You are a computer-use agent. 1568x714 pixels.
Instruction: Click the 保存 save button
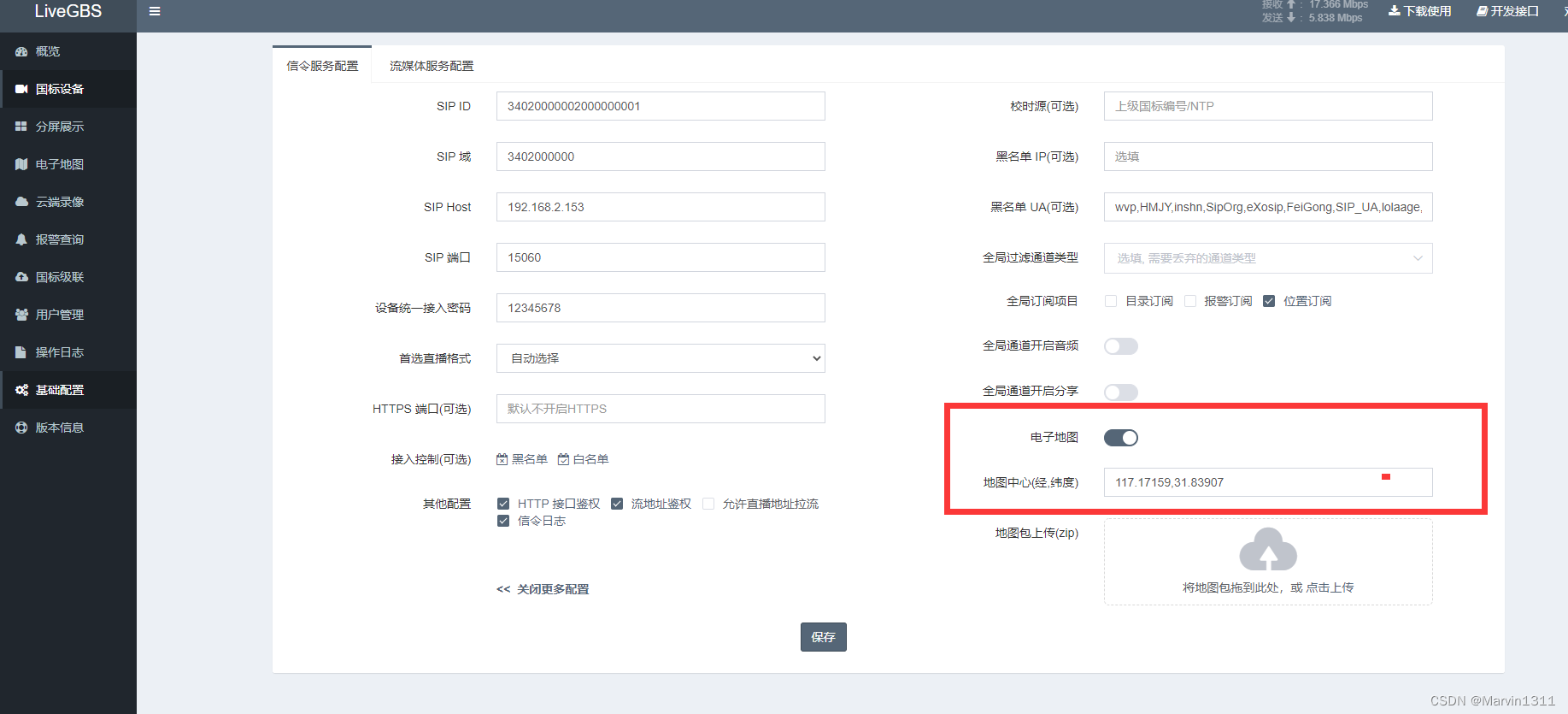[x=823, y=637]
